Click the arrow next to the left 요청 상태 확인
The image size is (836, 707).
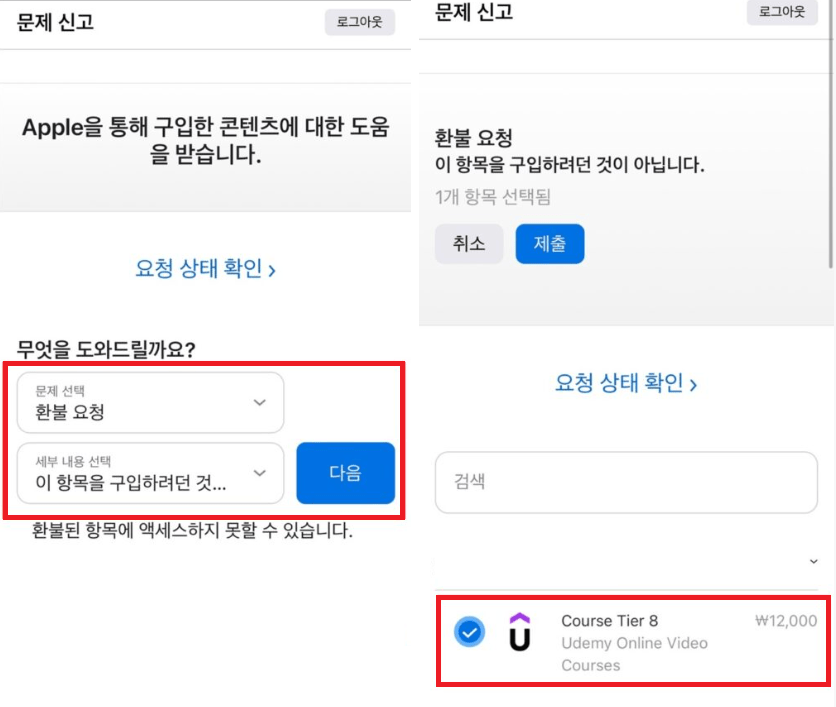[272, 269]
